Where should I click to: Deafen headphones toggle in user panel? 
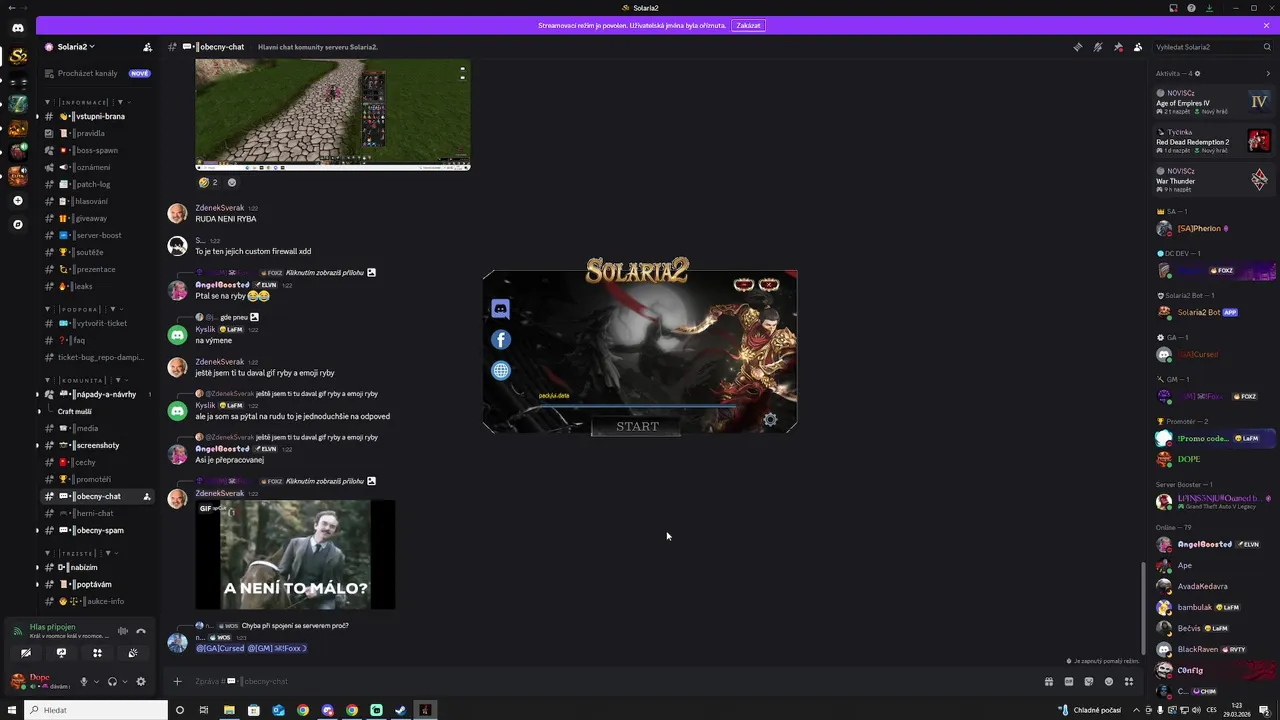pyautogui.click(x=112, y=681)
